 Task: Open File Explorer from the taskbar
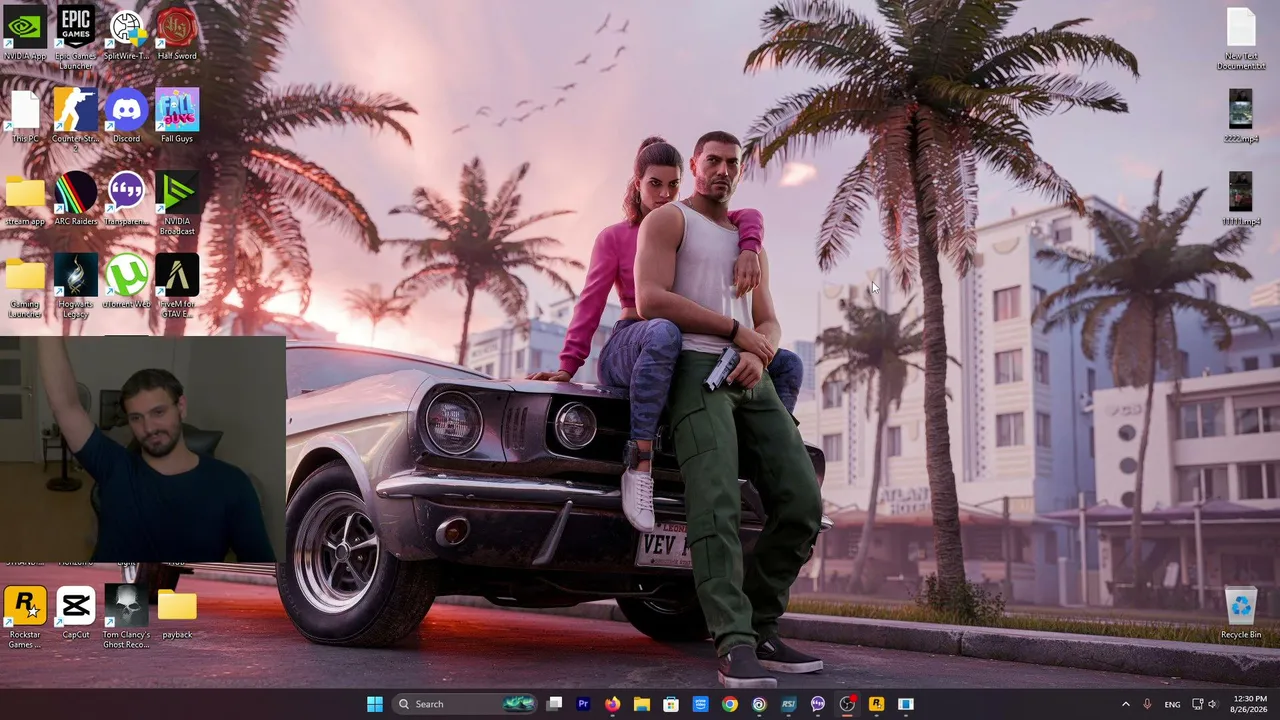point(642,704)
